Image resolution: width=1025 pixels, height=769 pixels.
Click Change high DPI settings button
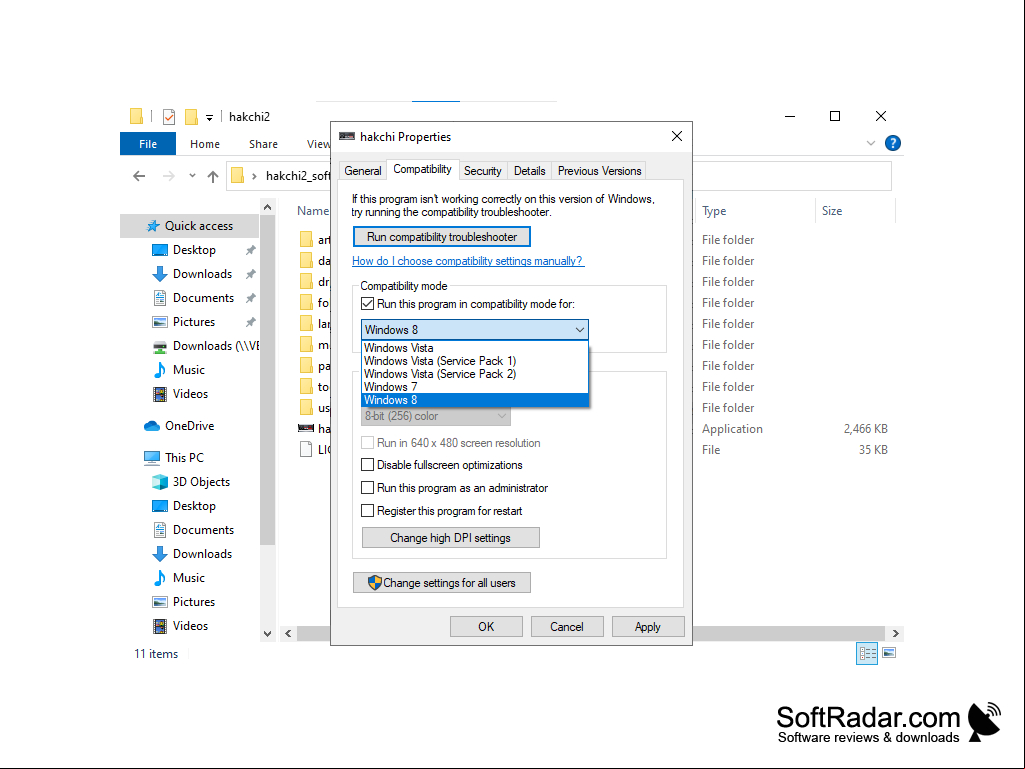(450, 538)
